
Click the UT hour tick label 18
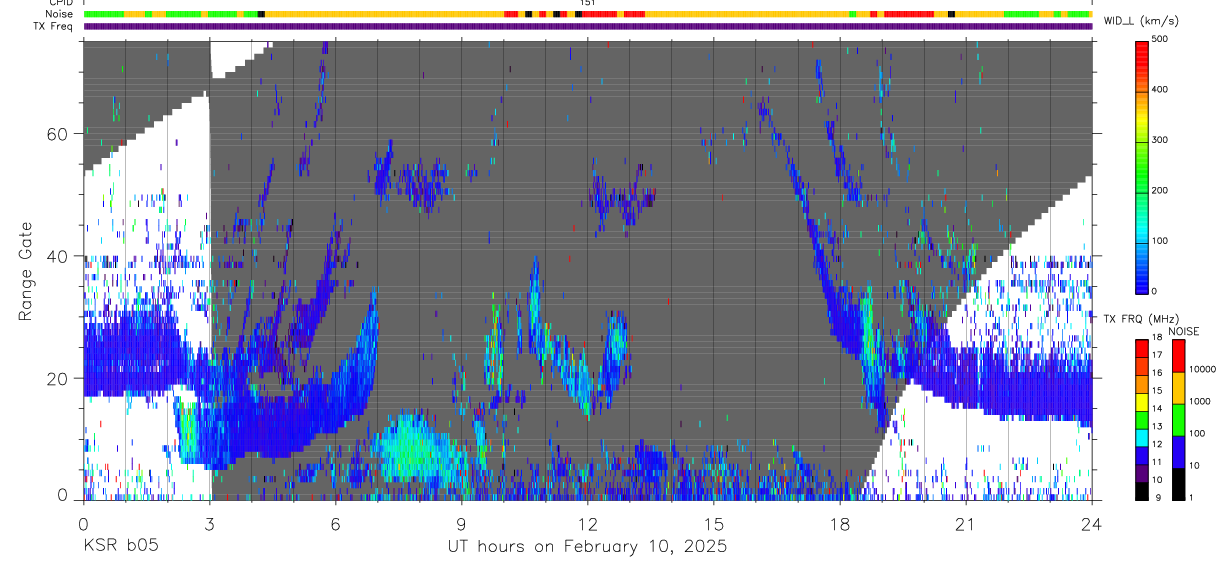pyautogui.click(x=840, y=523)
